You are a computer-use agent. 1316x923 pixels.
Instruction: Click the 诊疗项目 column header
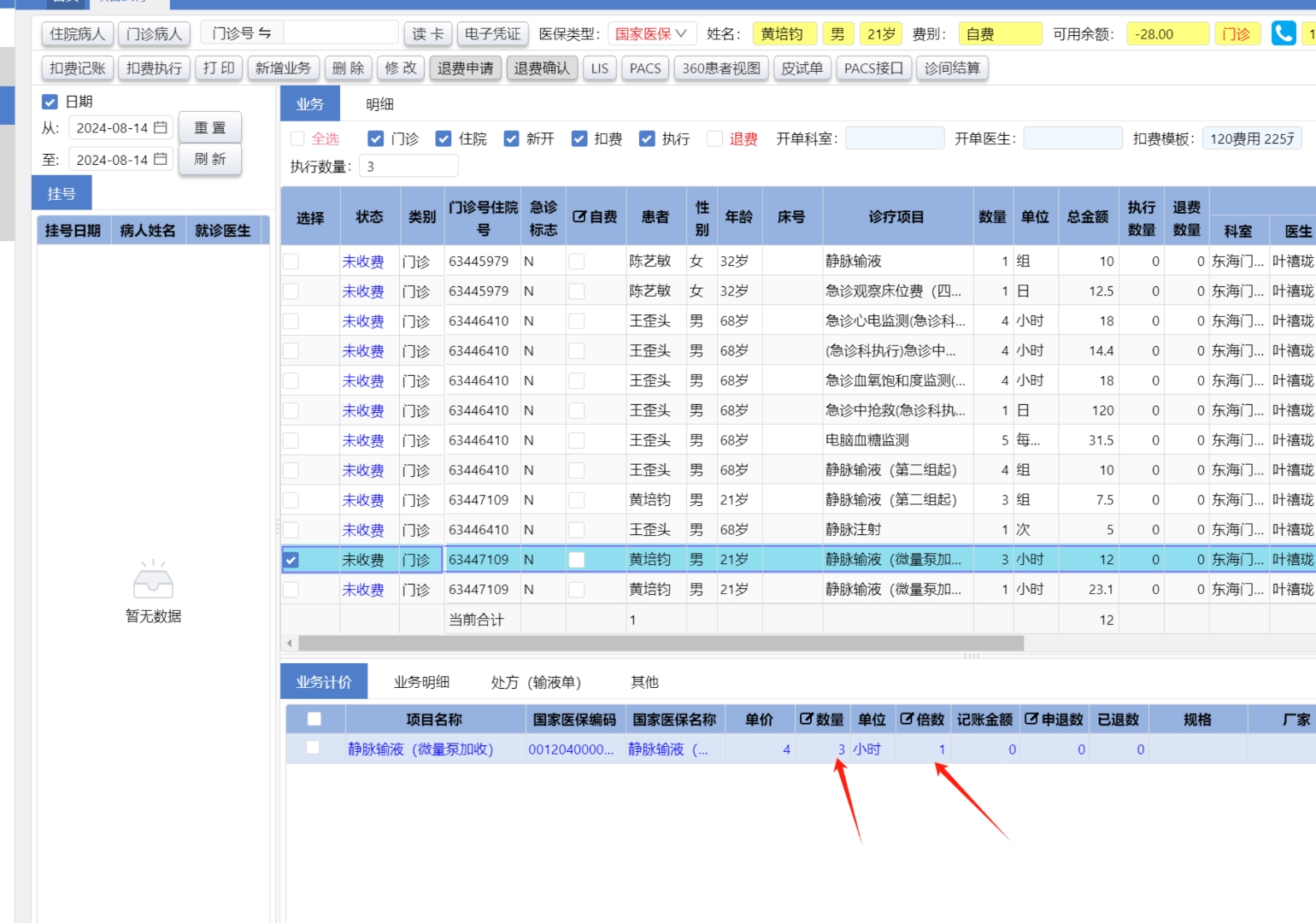point(896,217)
